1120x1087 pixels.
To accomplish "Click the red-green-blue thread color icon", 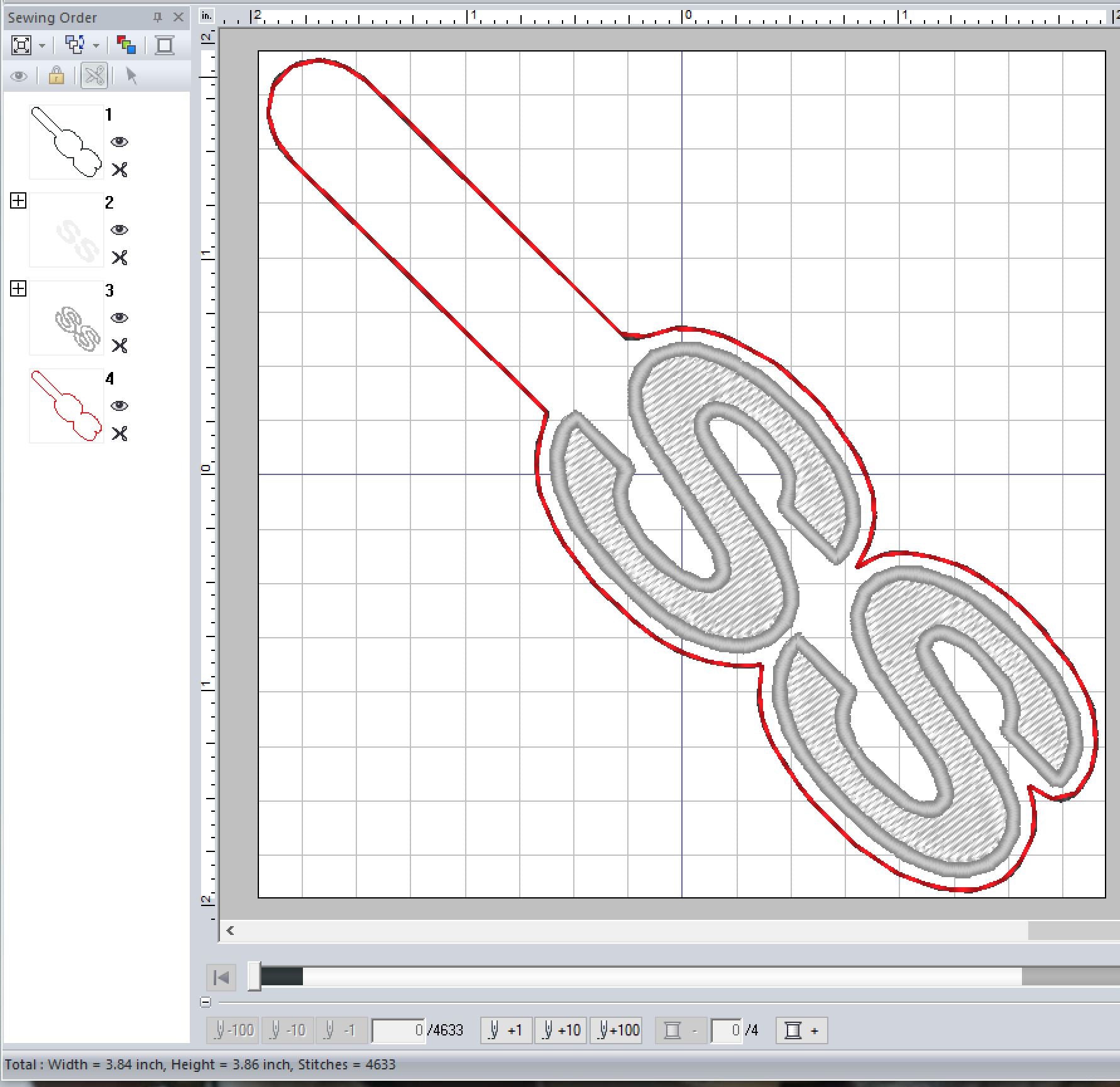I will click(x=126, y=45).
